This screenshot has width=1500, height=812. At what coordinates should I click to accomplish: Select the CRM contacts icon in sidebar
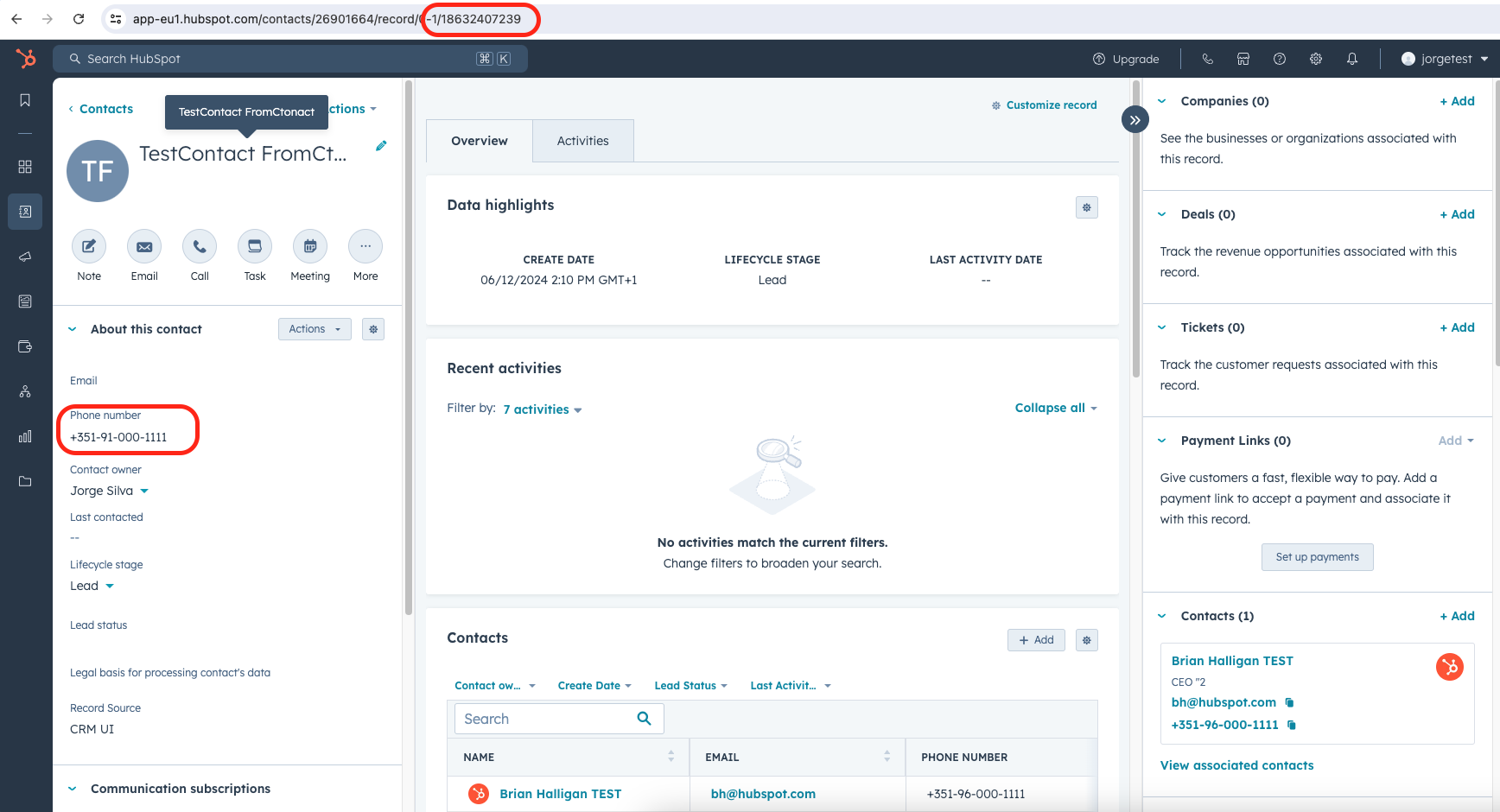tap(25, 212)
